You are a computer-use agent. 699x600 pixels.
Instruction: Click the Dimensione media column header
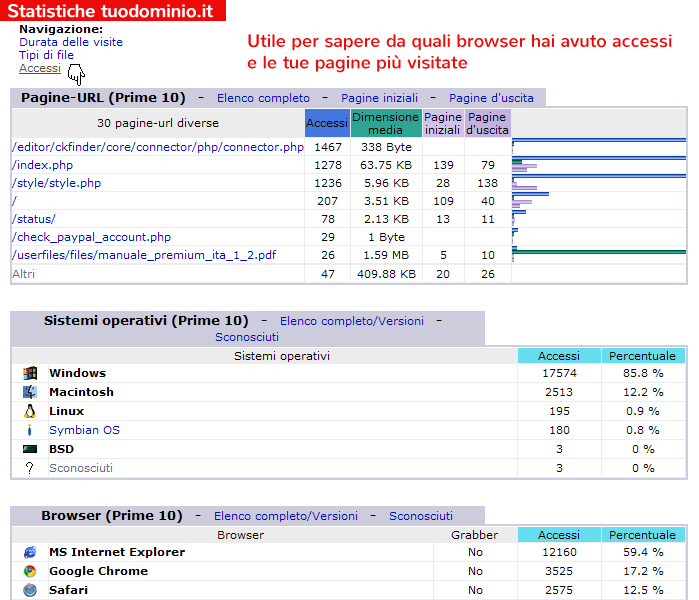pyautogui.click(x=386, y=123)
